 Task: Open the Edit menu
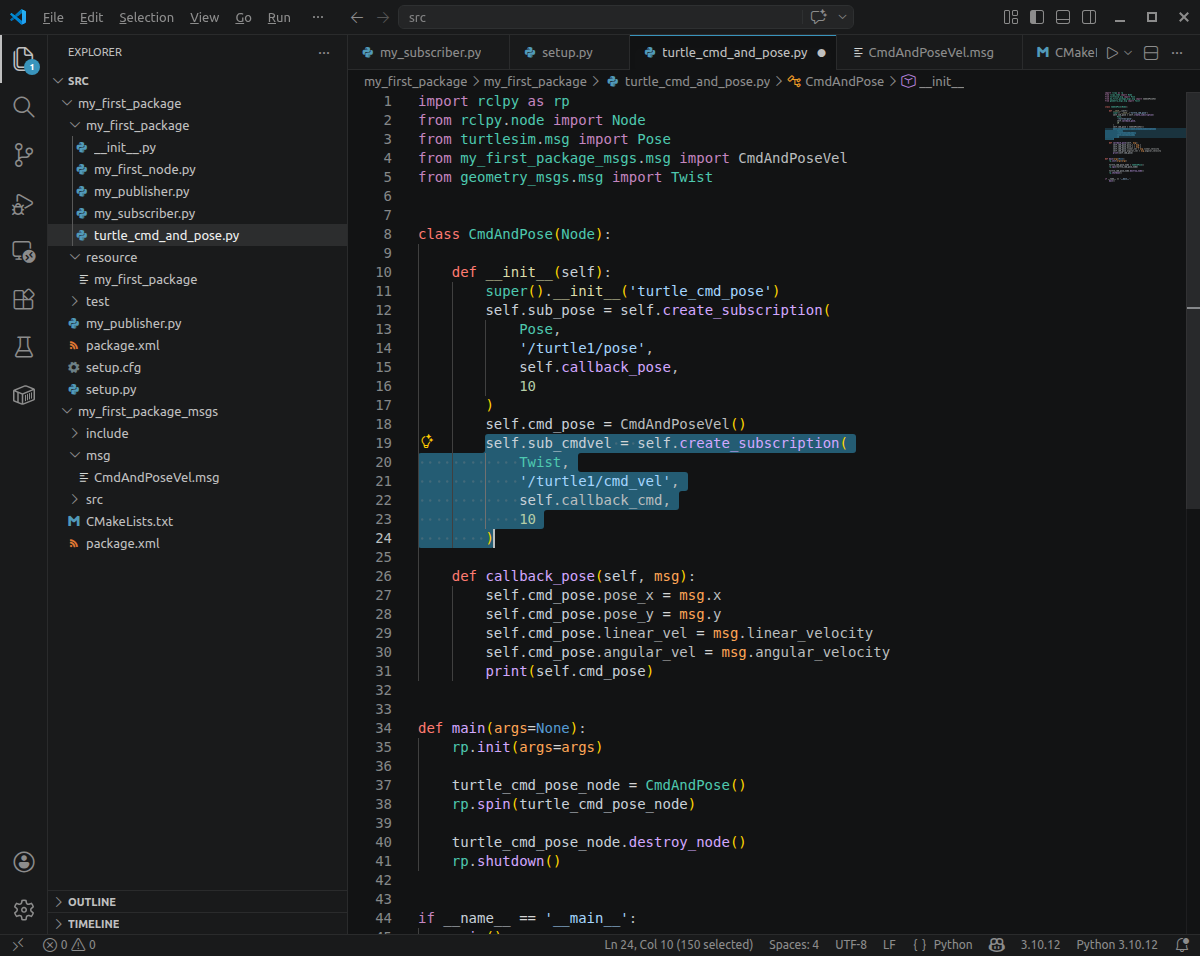coord(91,18)
